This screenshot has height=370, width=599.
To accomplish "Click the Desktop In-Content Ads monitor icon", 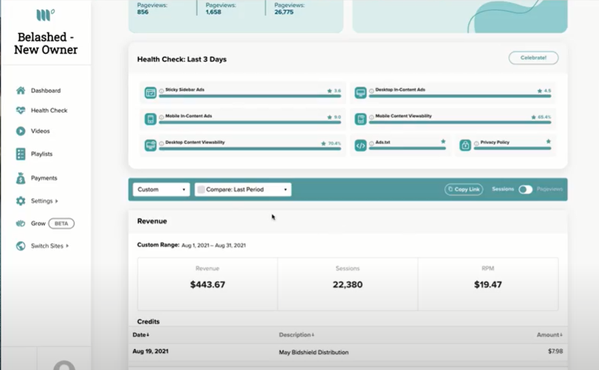I will point(360,92).
